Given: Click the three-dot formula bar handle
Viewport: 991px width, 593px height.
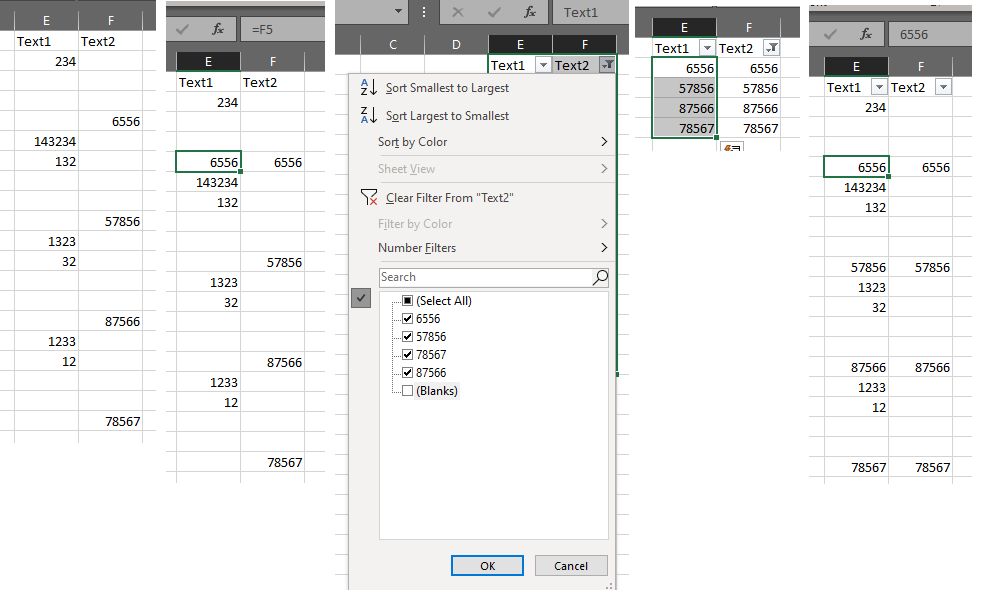Looking at the screenshot, I should point(423,12).
